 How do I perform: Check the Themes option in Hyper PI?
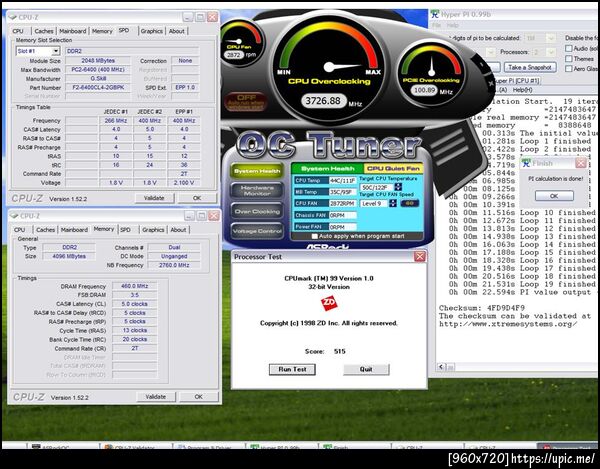[569, 59]
